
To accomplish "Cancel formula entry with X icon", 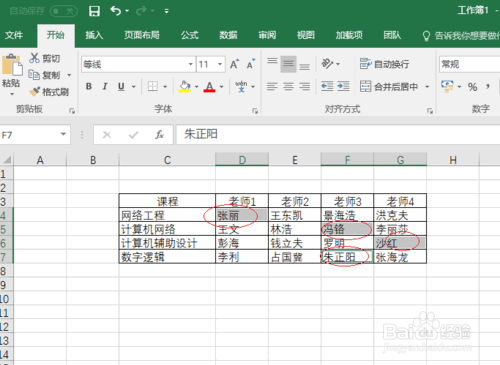I will tap(107, 135).
